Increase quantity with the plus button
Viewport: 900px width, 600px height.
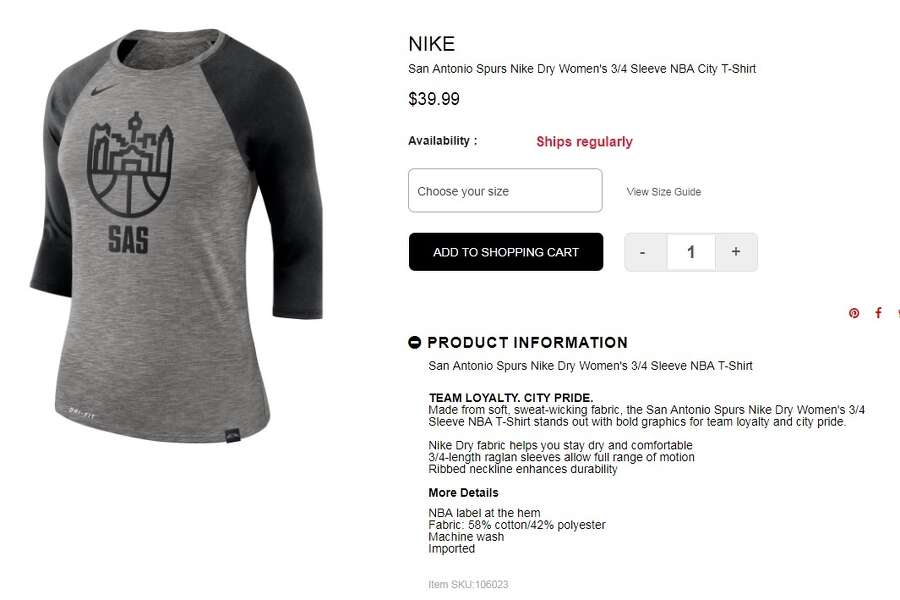[736, 252]
